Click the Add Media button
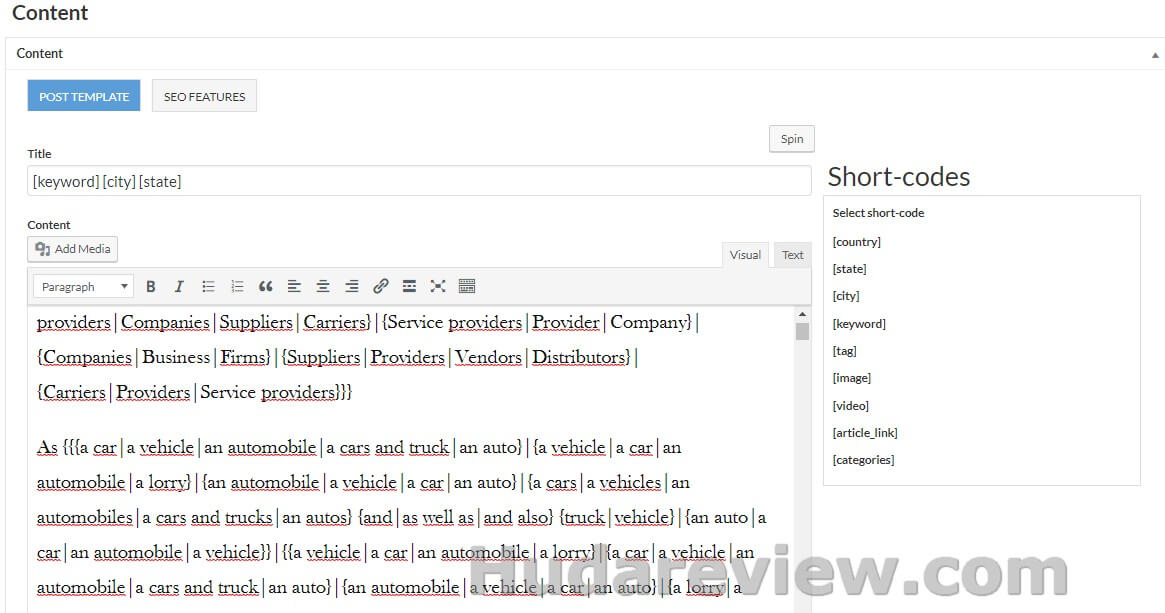Viewport: 1165px width, 613px height. (73, 249)
